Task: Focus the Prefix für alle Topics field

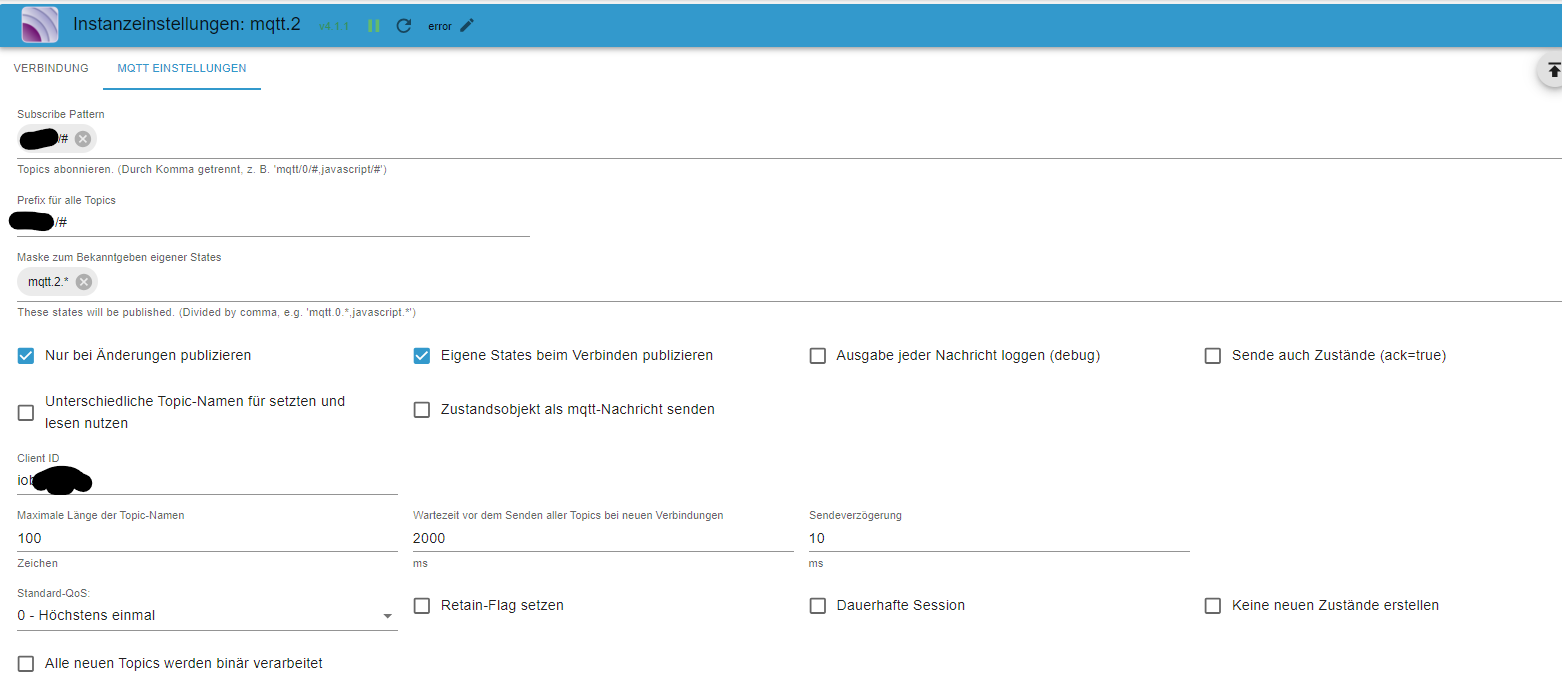Action: point(273,222)
